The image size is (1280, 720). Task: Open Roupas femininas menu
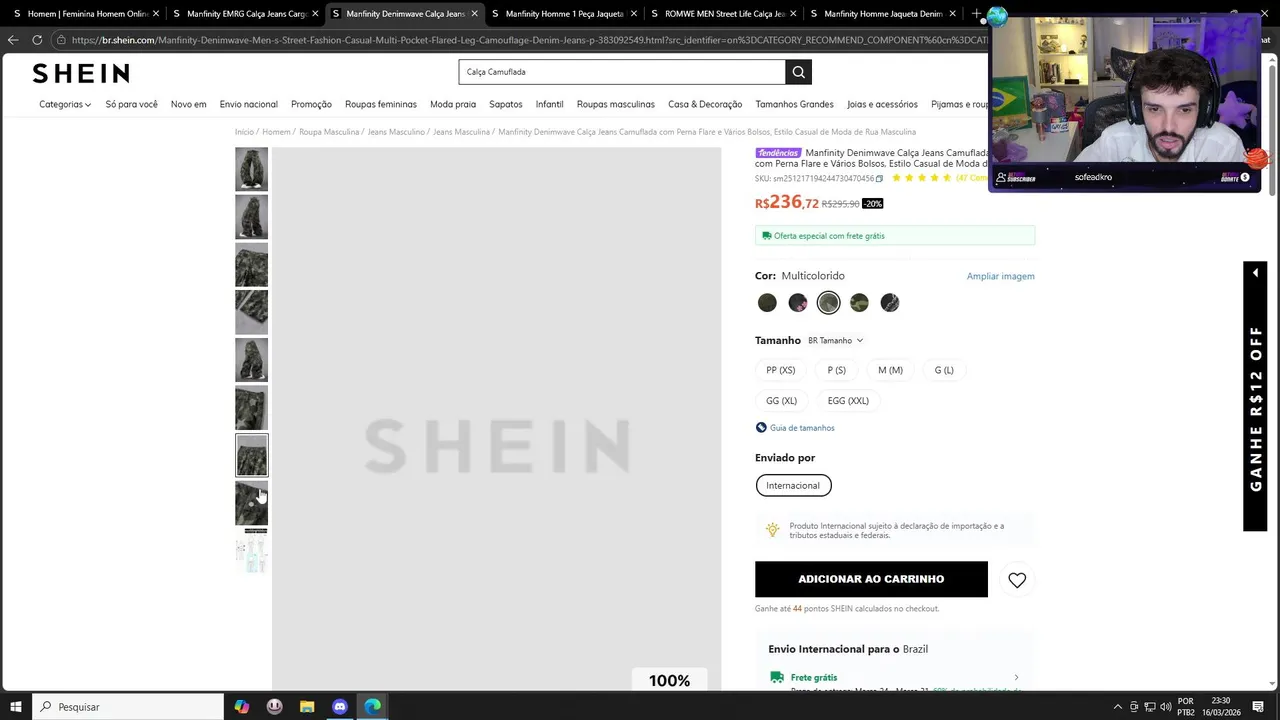pyautogui.click(x=381, y=104)
